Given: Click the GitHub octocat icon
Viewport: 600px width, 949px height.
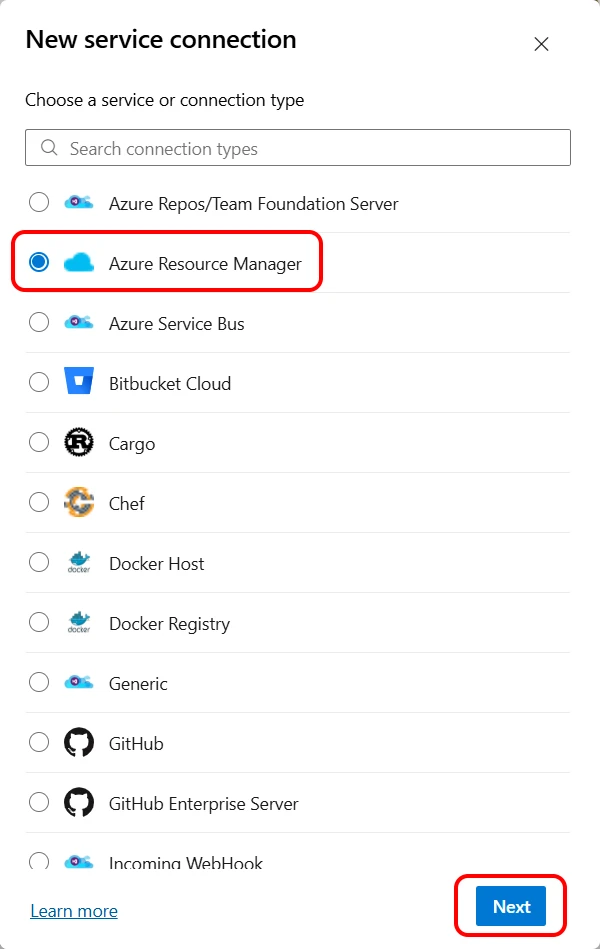Looking at the screenshot, I should [x=78, y=743].
